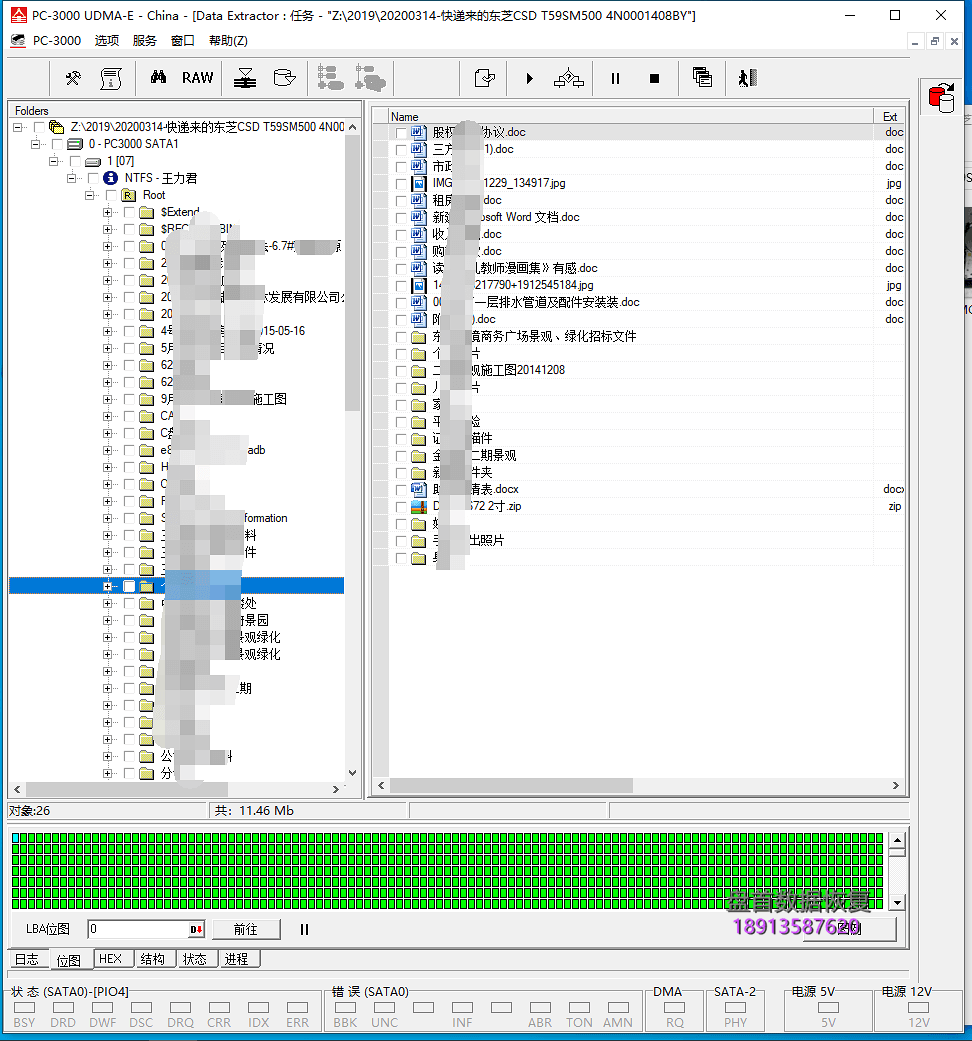Open the 选项 menu
Screen dimensions: 972x1041
tap(106, 40)
